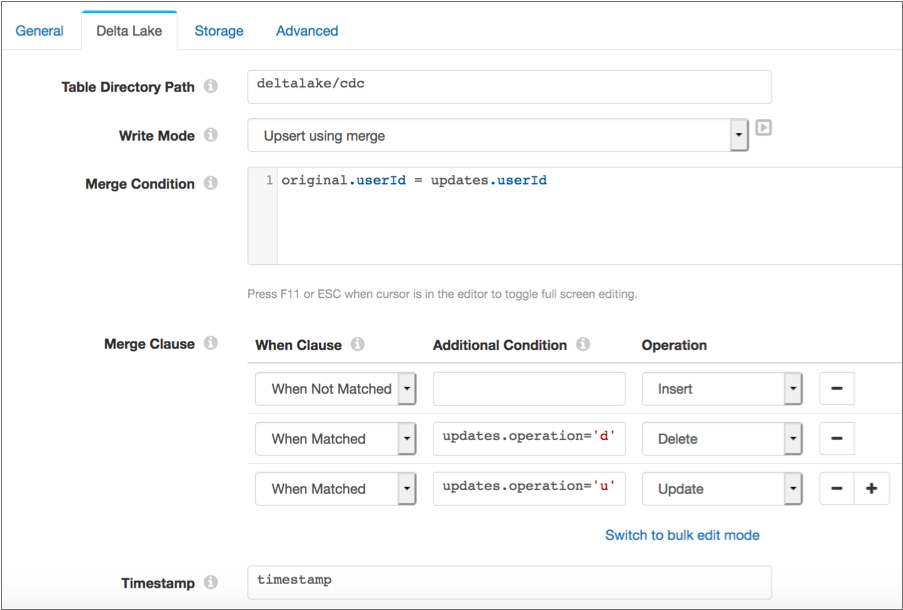The width and height of the screenshot is (903, 610).
Task: Open the Update operation dropdown
Action: point(722,488)
